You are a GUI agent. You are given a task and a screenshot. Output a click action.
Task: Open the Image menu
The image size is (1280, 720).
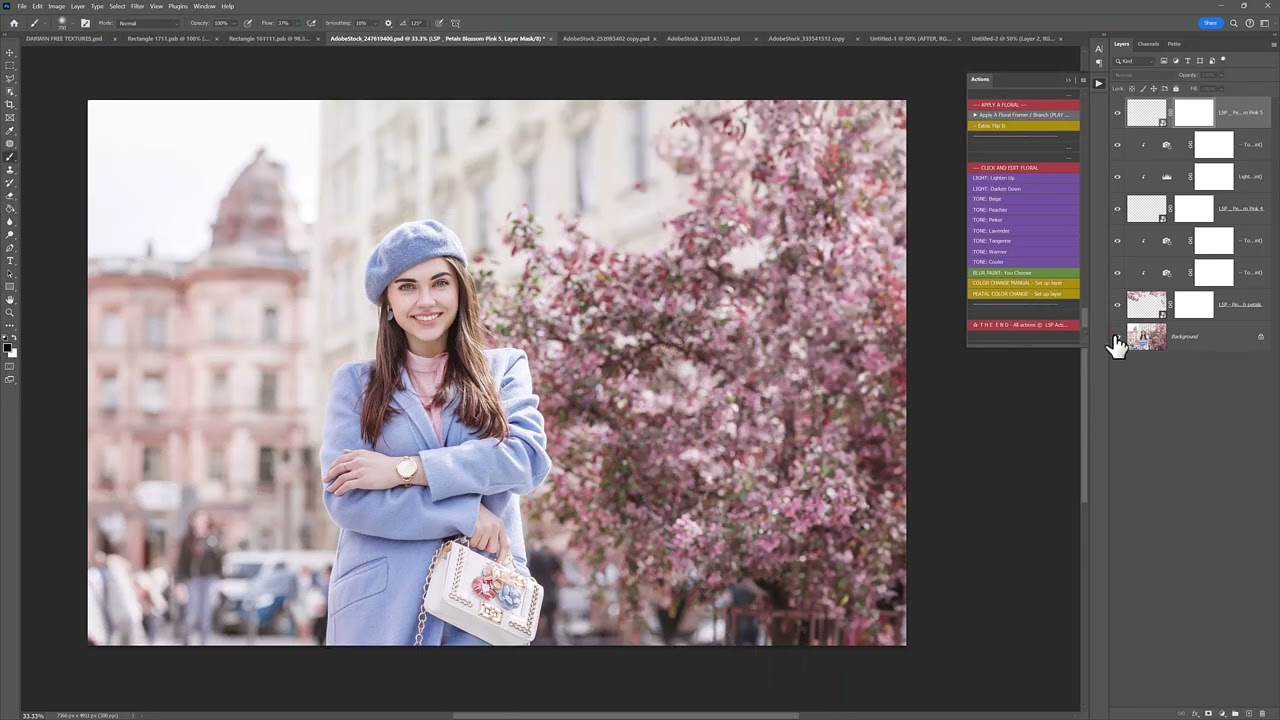click(57, 6)
